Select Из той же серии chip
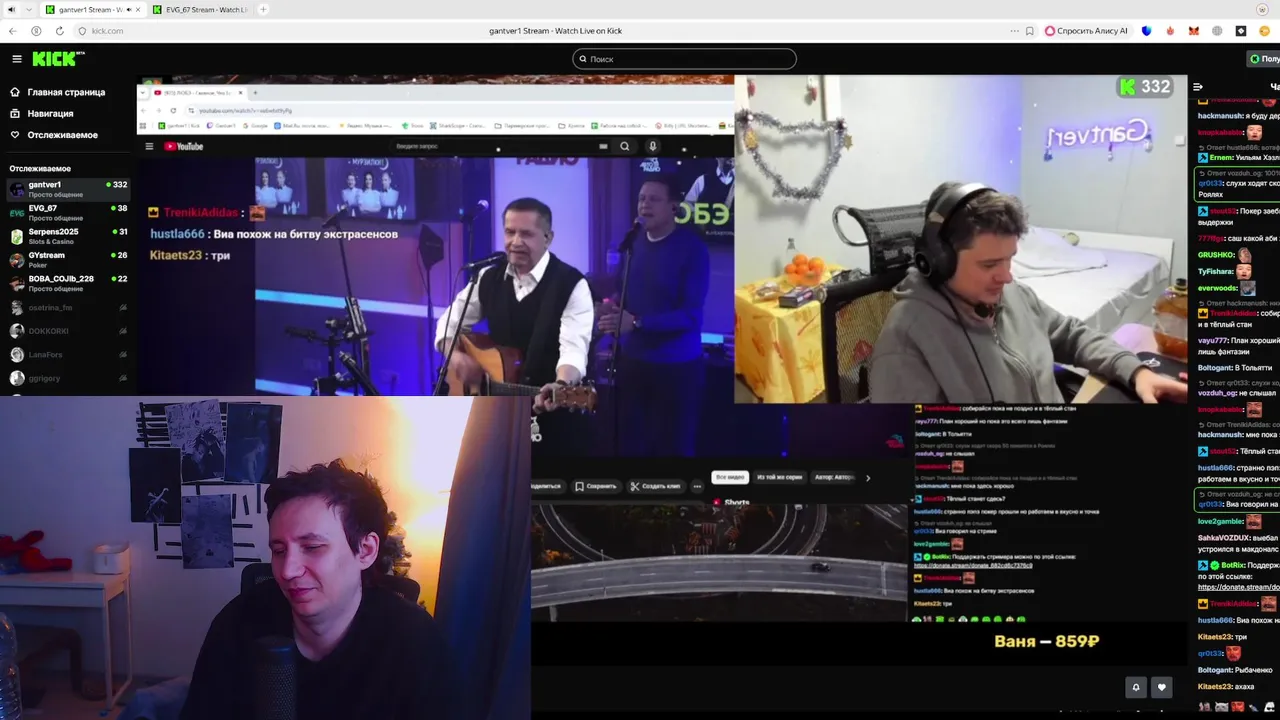This screenshot has height=720, width=1280. [780, 477]
